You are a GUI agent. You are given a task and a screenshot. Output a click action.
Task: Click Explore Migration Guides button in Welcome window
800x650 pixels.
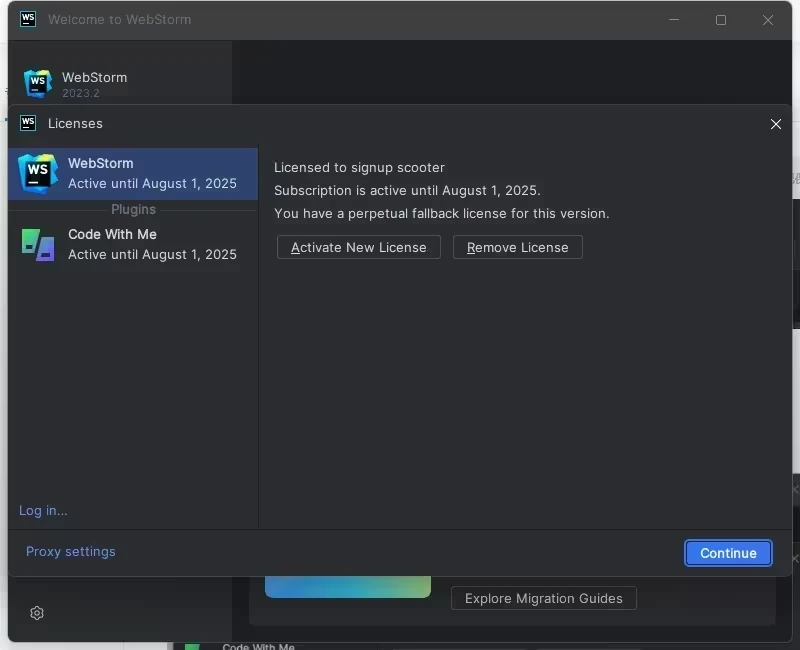(544, 598)
